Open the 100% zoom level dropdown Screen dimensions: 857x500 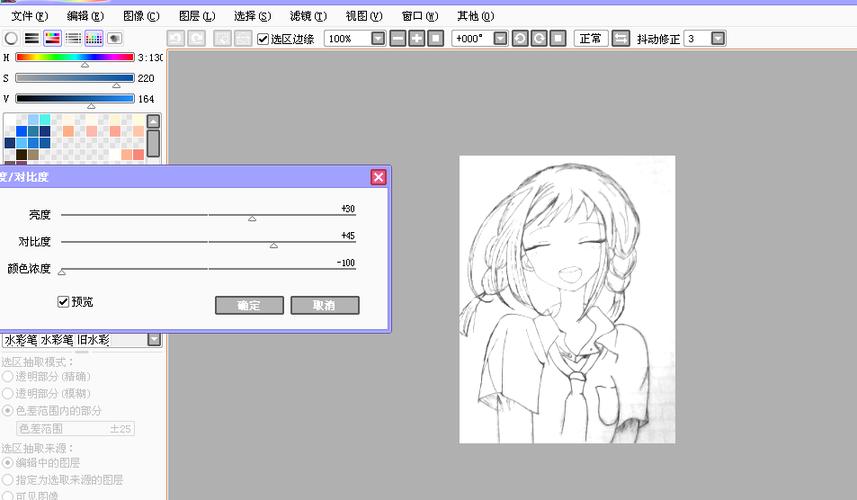378,38
